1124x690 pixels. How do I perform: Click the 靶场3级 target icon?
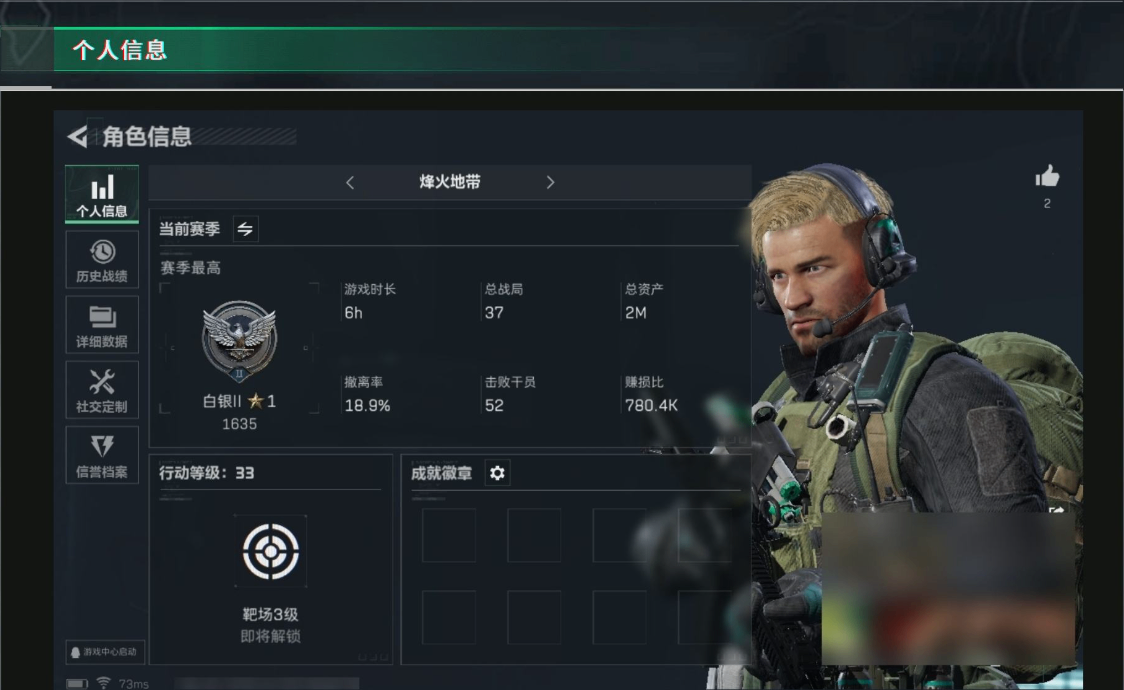point(271,551)
